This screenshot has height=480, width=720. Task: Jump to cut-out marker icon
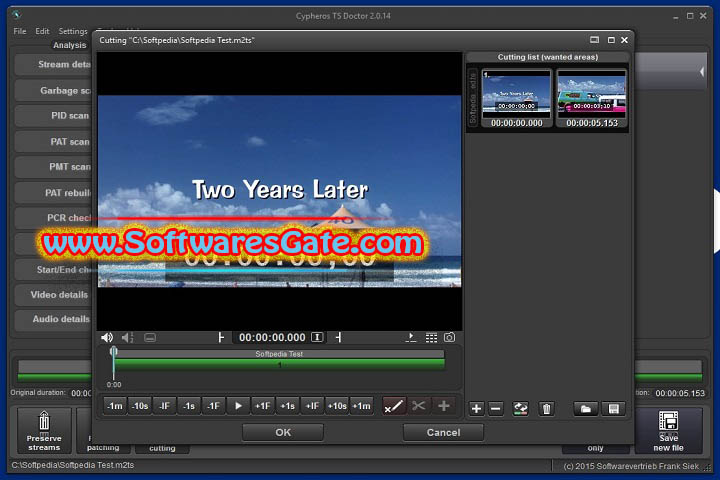pyautogui.click(x=338, y=338)
